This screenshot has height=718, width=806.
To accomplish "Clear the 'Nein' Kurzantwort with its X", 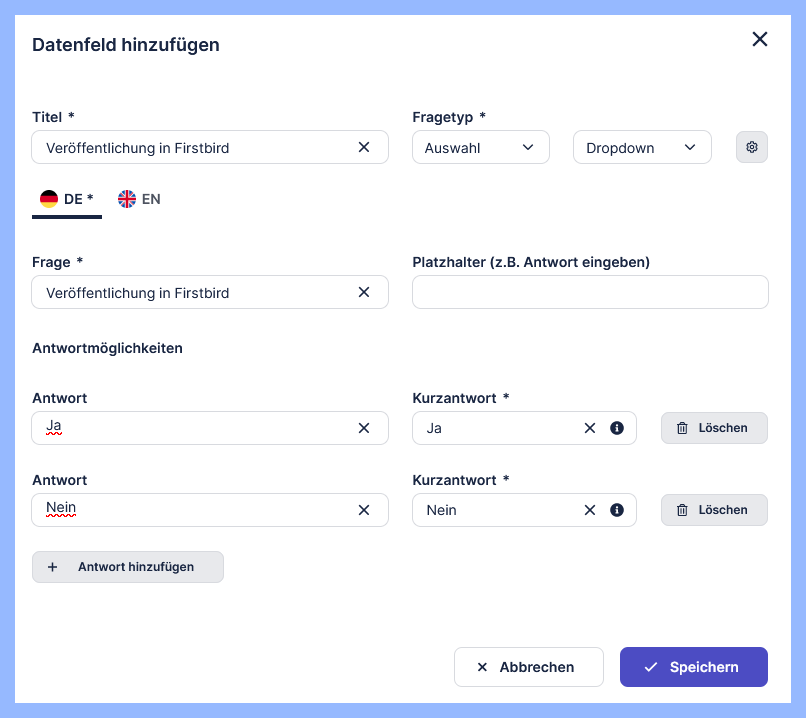I will [590, 510].
